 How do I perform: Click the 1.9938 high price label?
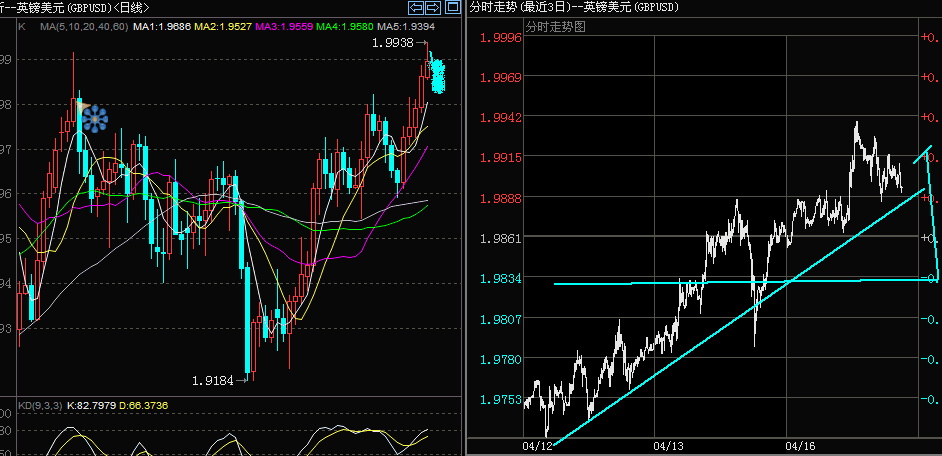click(392, 43)
